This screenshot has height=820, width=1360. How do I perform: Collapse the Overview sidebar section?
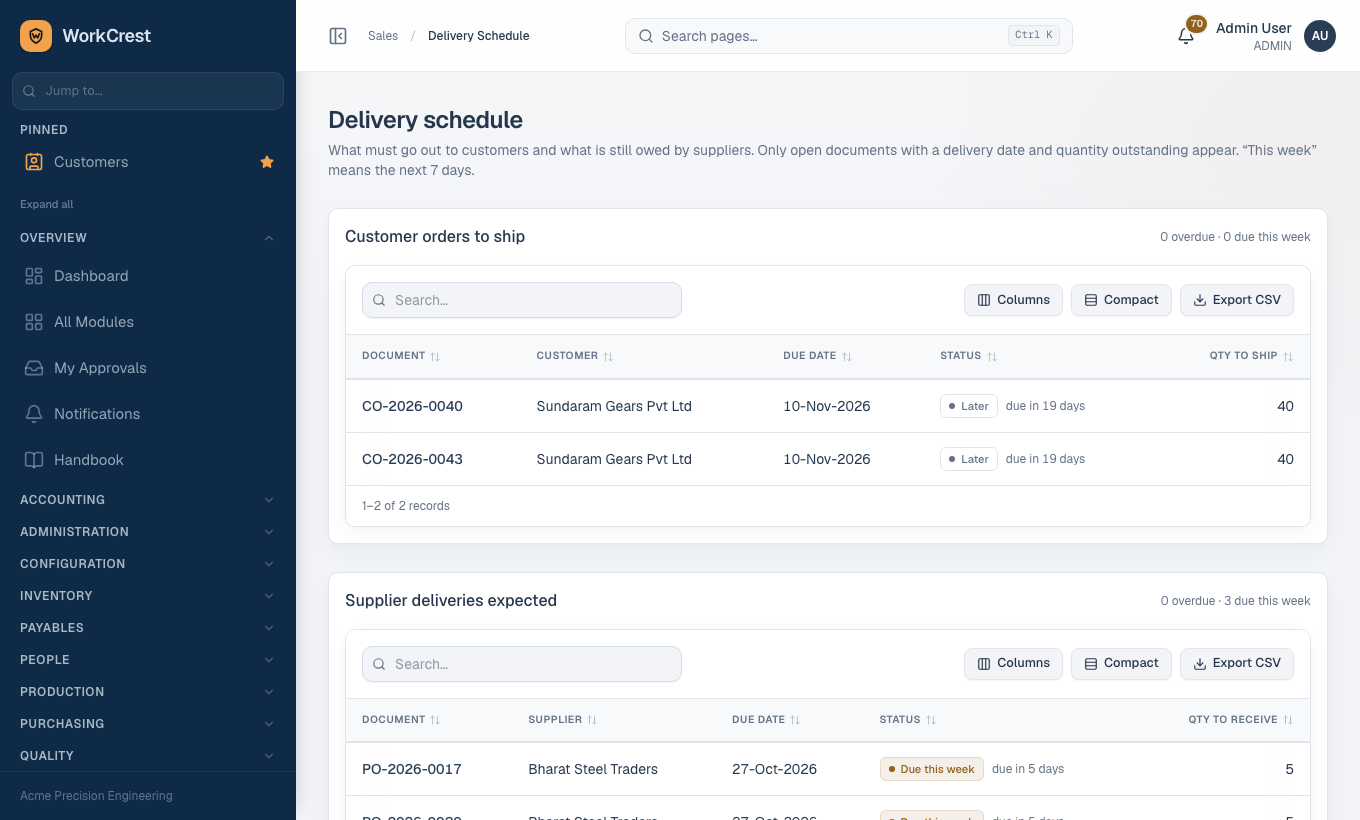pyautogui.click(x=148, y=238)
